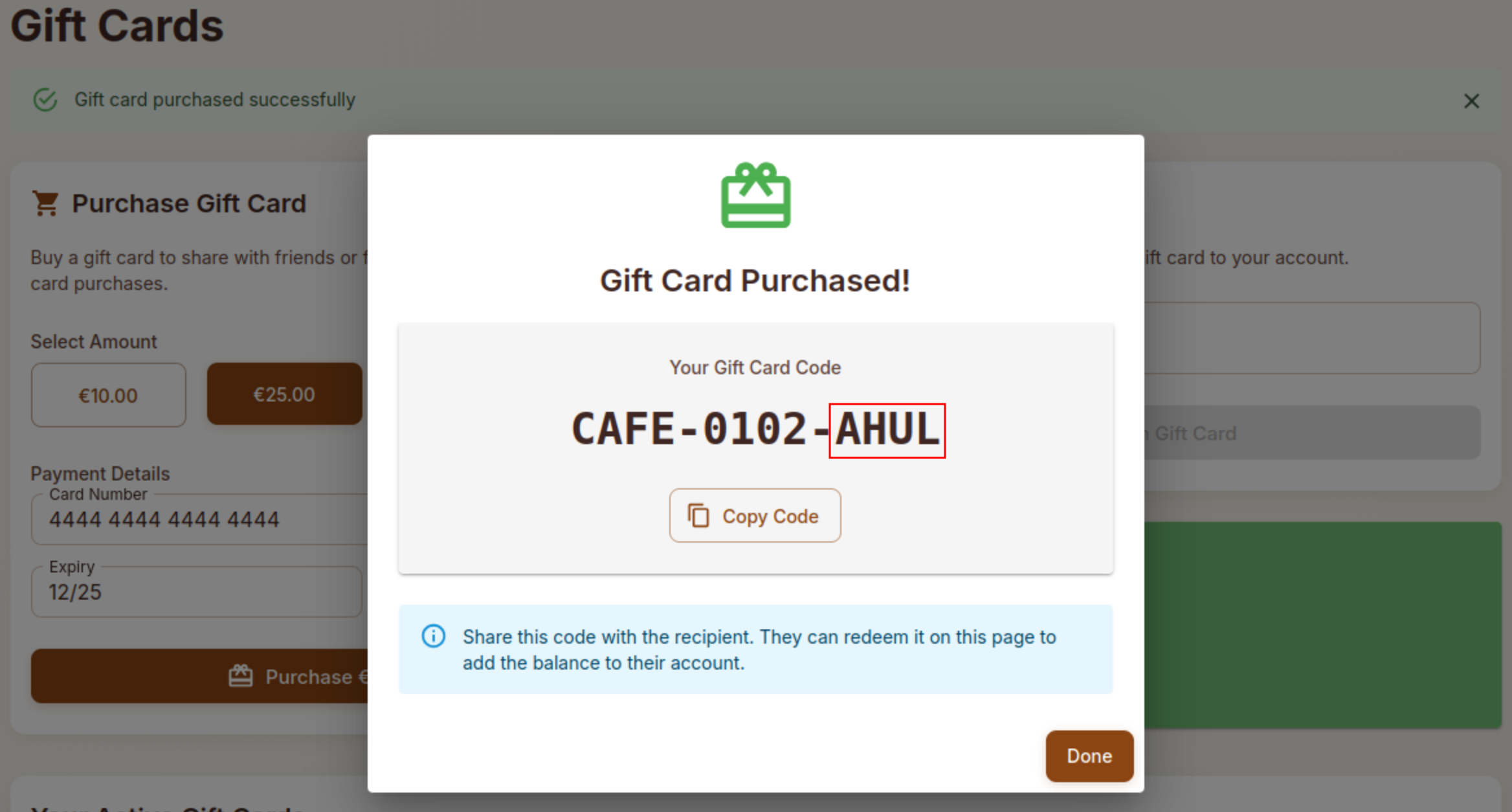Screen dimensions: 1512x812
Task: Select the €25.00 amount option
Action: tap(284, 394)
